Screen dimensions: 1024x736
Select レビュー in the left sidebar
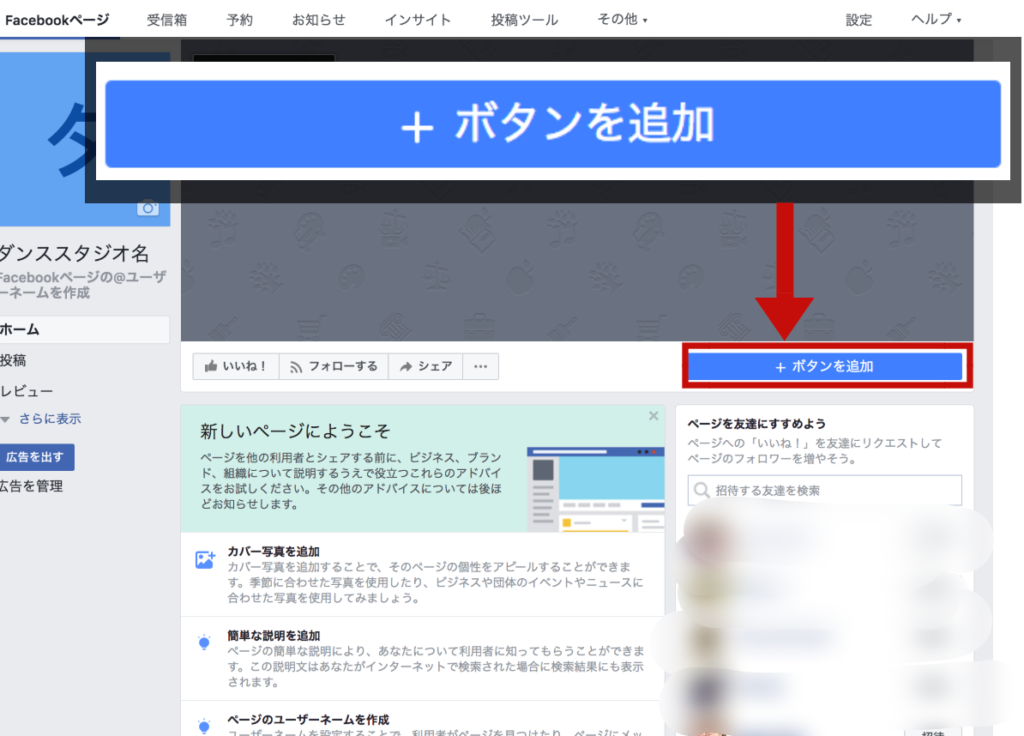click(27, 391)
